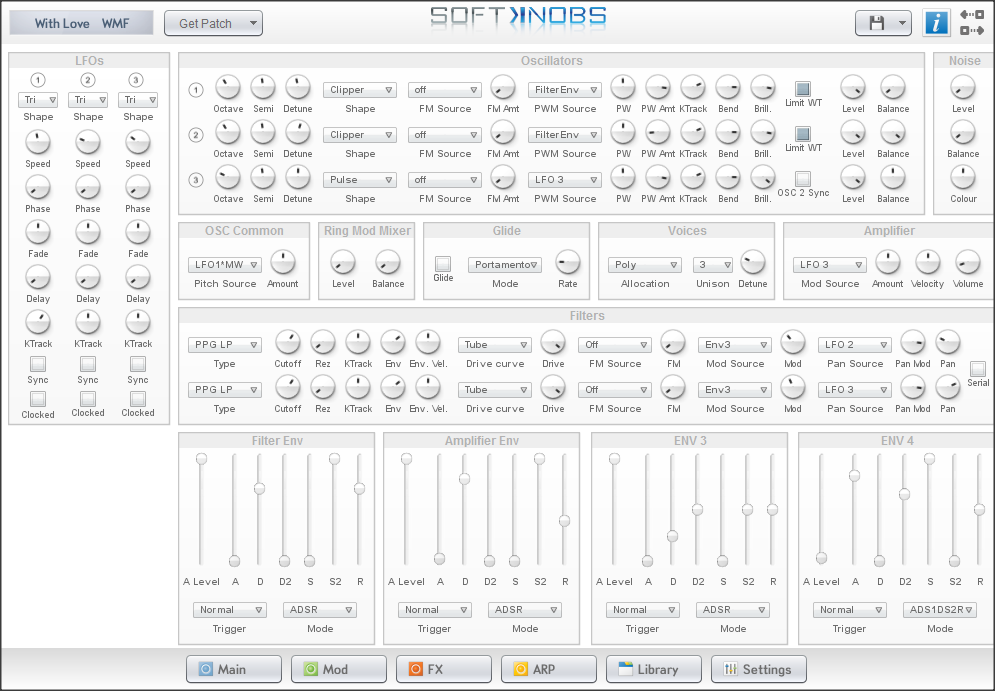Viewport: 995px width, 691px height.
Task: Click the save patch floppy disk icon
Action: point(876,22)
